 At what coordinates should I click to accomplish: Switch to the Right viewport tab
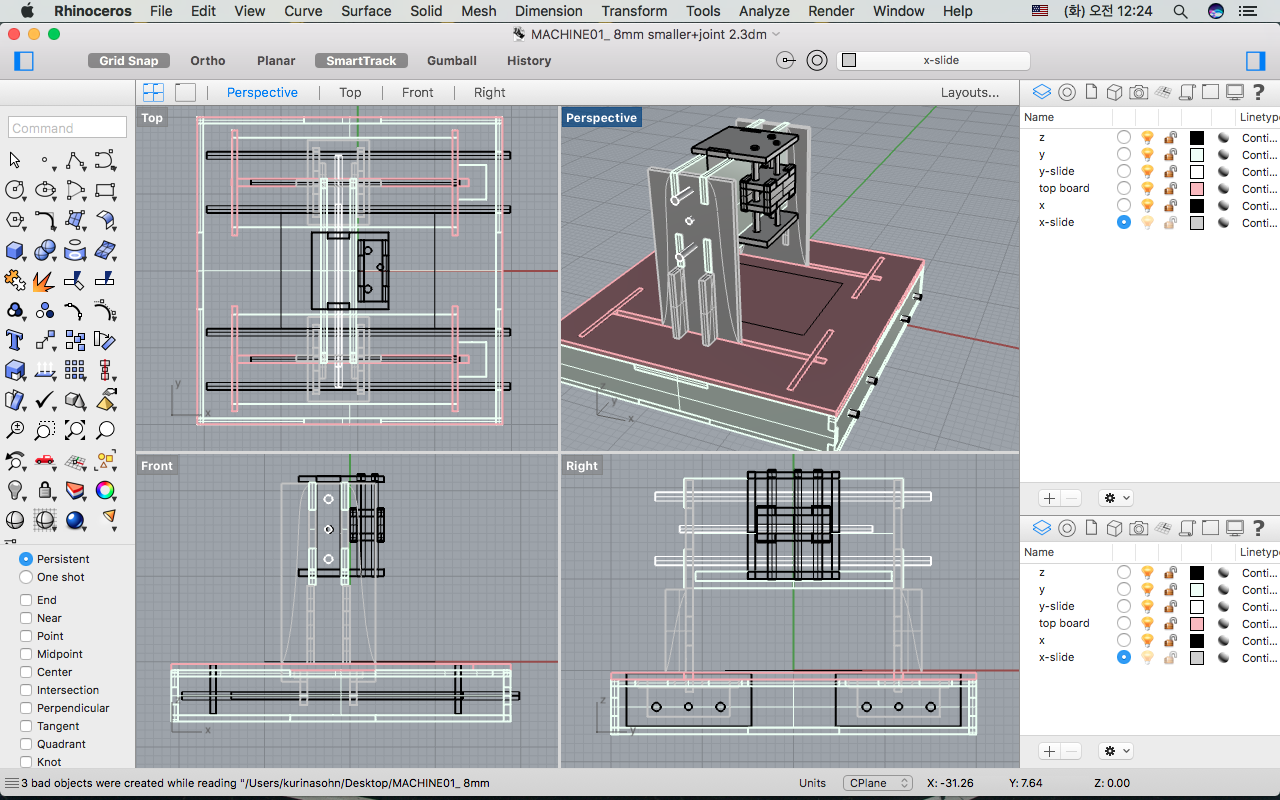click(x=489, y=92)
